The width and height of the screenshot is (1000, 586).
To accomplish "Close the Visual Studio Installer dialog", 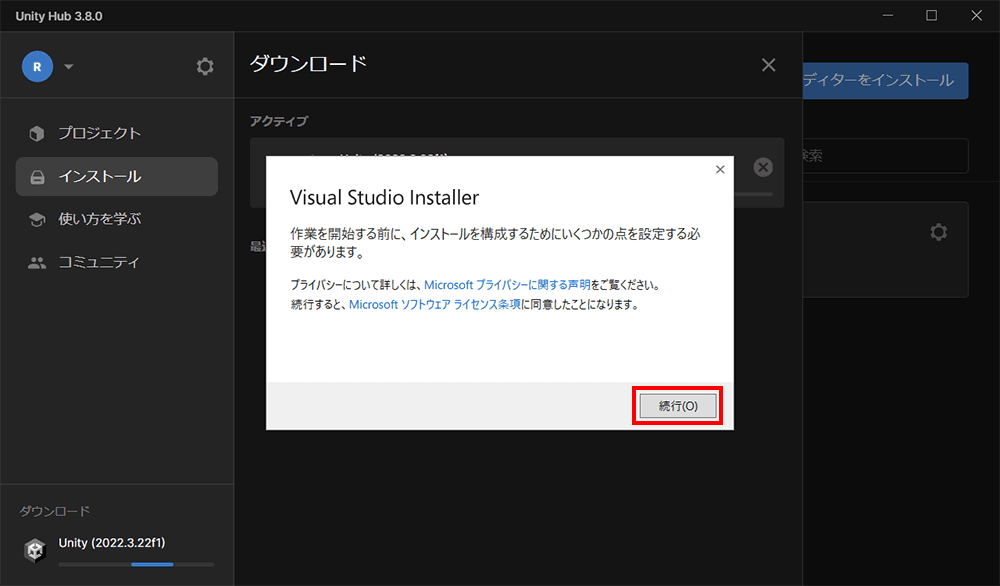I will coord(720,170).
